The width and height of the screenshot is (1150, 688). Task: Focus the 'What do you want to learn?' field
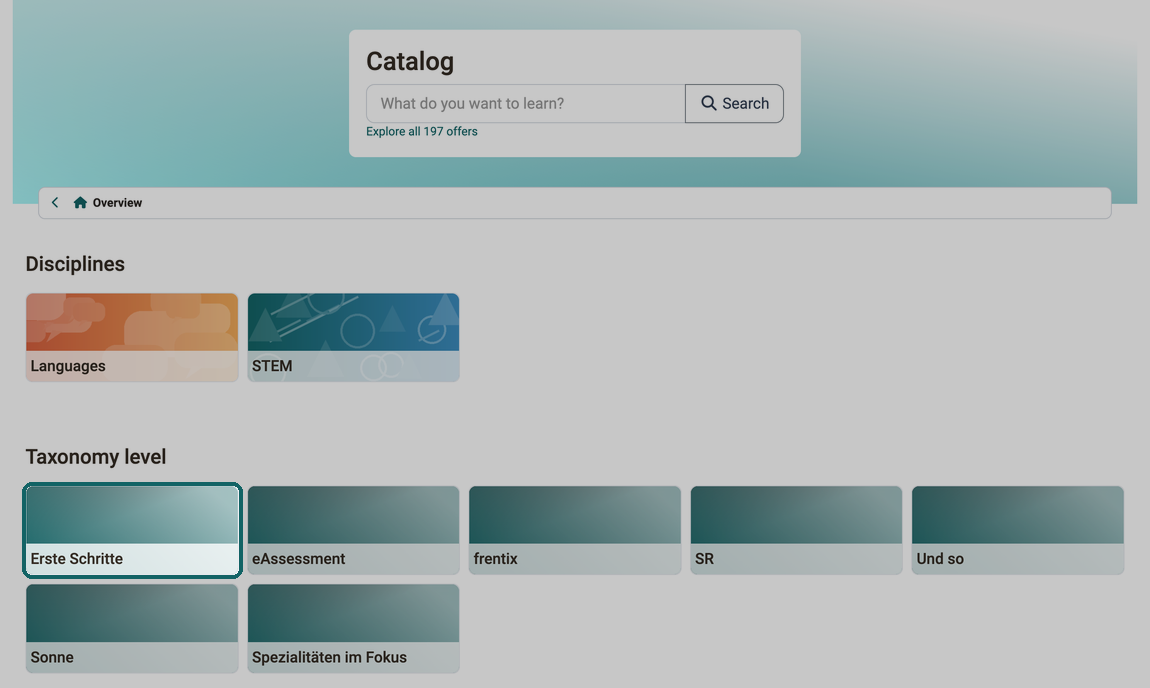[x=526, y=103]
